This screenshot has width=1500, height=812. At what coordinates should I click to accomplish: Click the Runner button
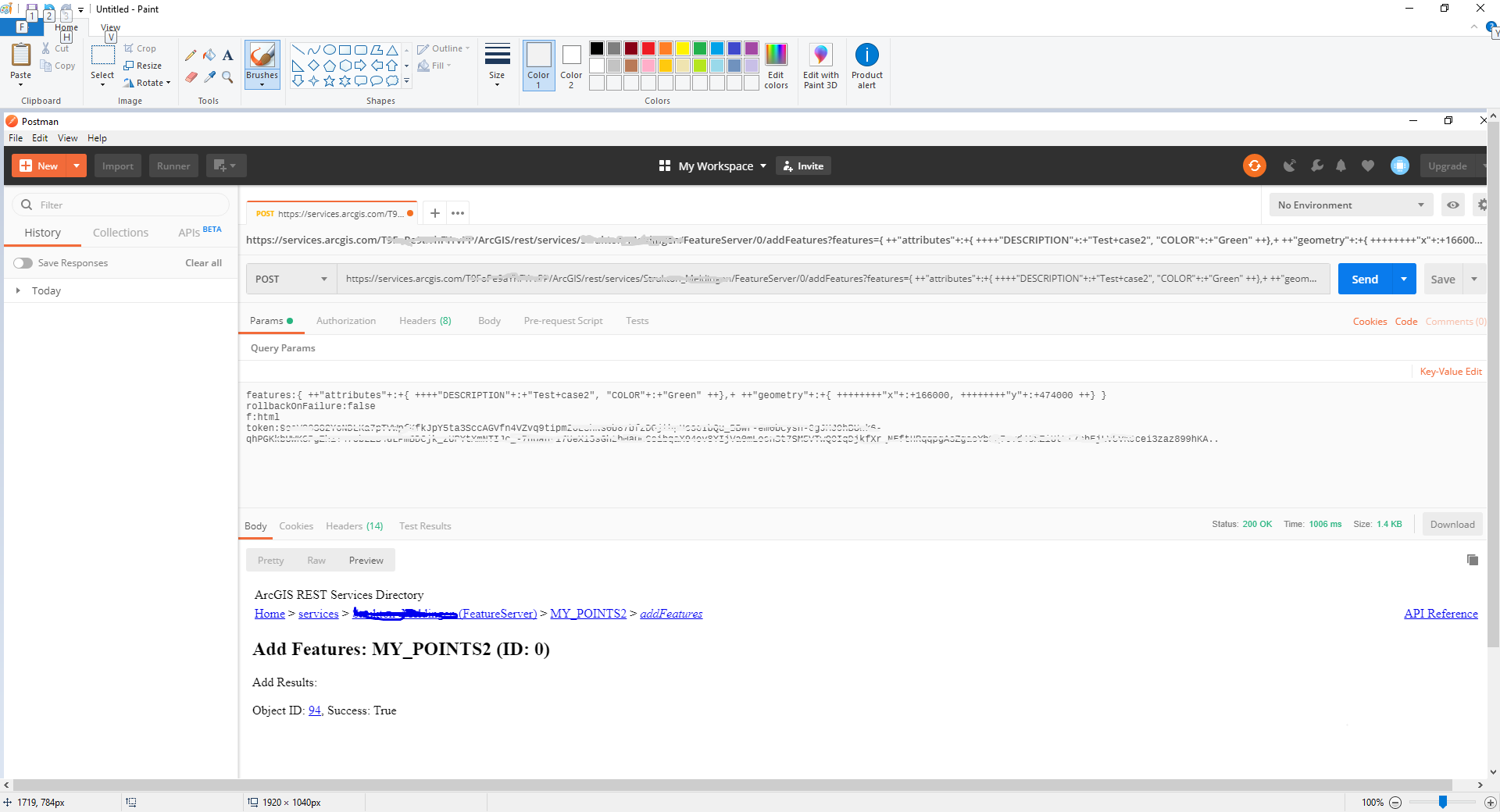coord(173,166)
